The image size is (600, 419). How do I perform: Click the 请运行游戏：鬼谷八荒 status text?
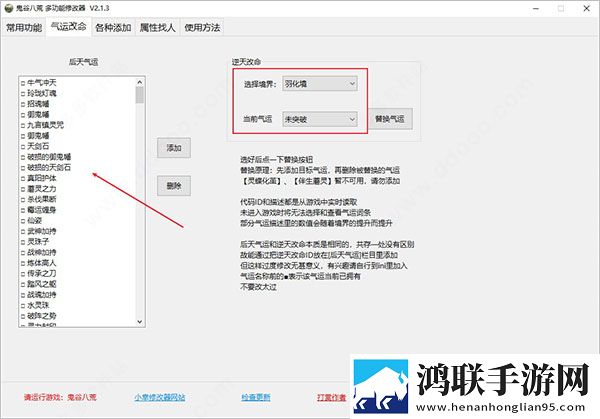tap(60, 397)
